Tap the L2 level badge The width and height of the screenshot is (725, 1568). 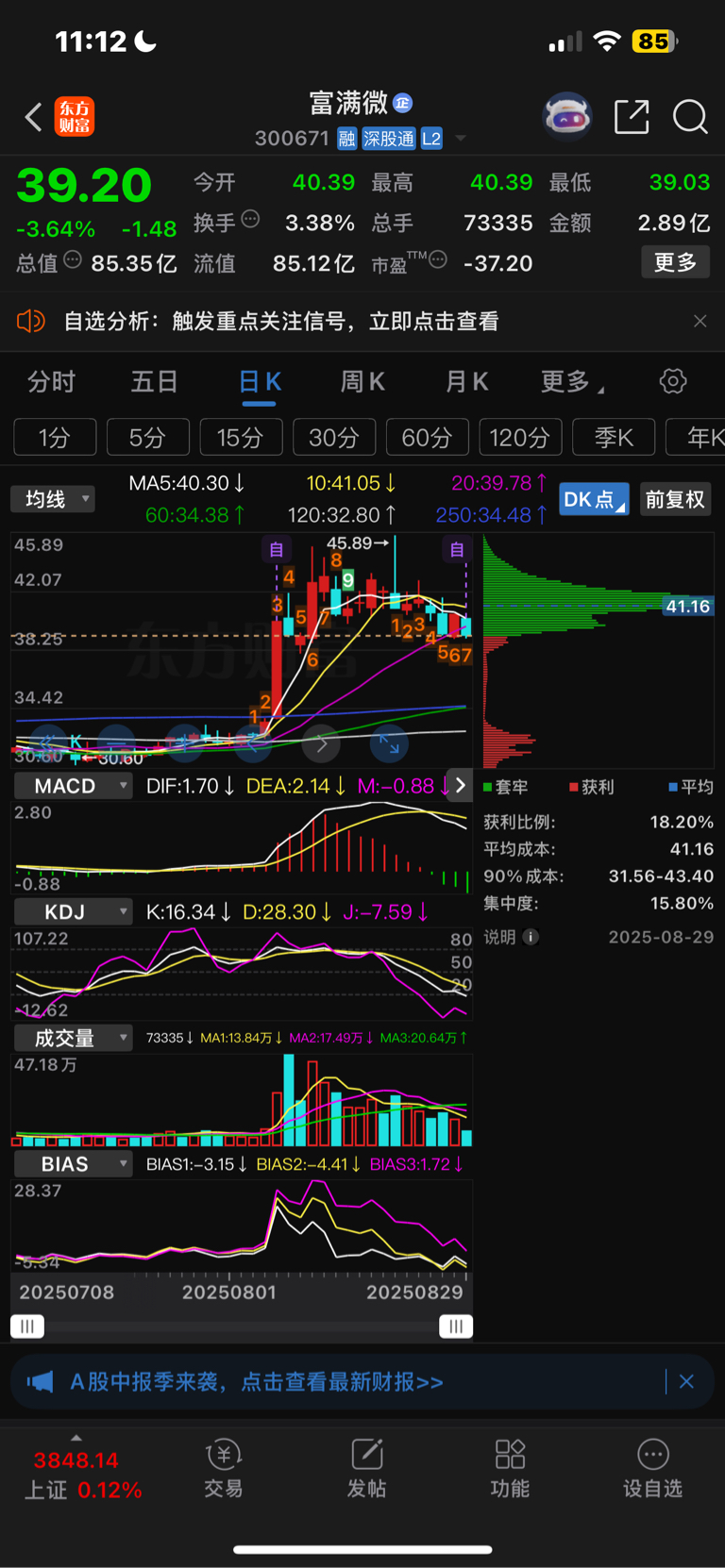431,139
